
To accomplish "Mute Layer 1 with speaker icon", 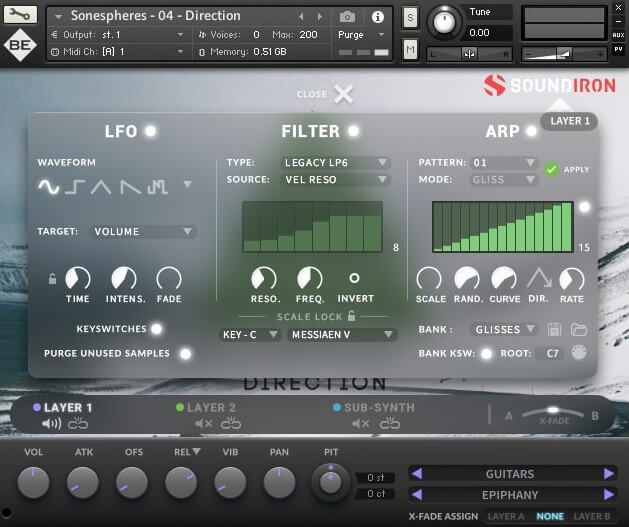I will 51,424.
